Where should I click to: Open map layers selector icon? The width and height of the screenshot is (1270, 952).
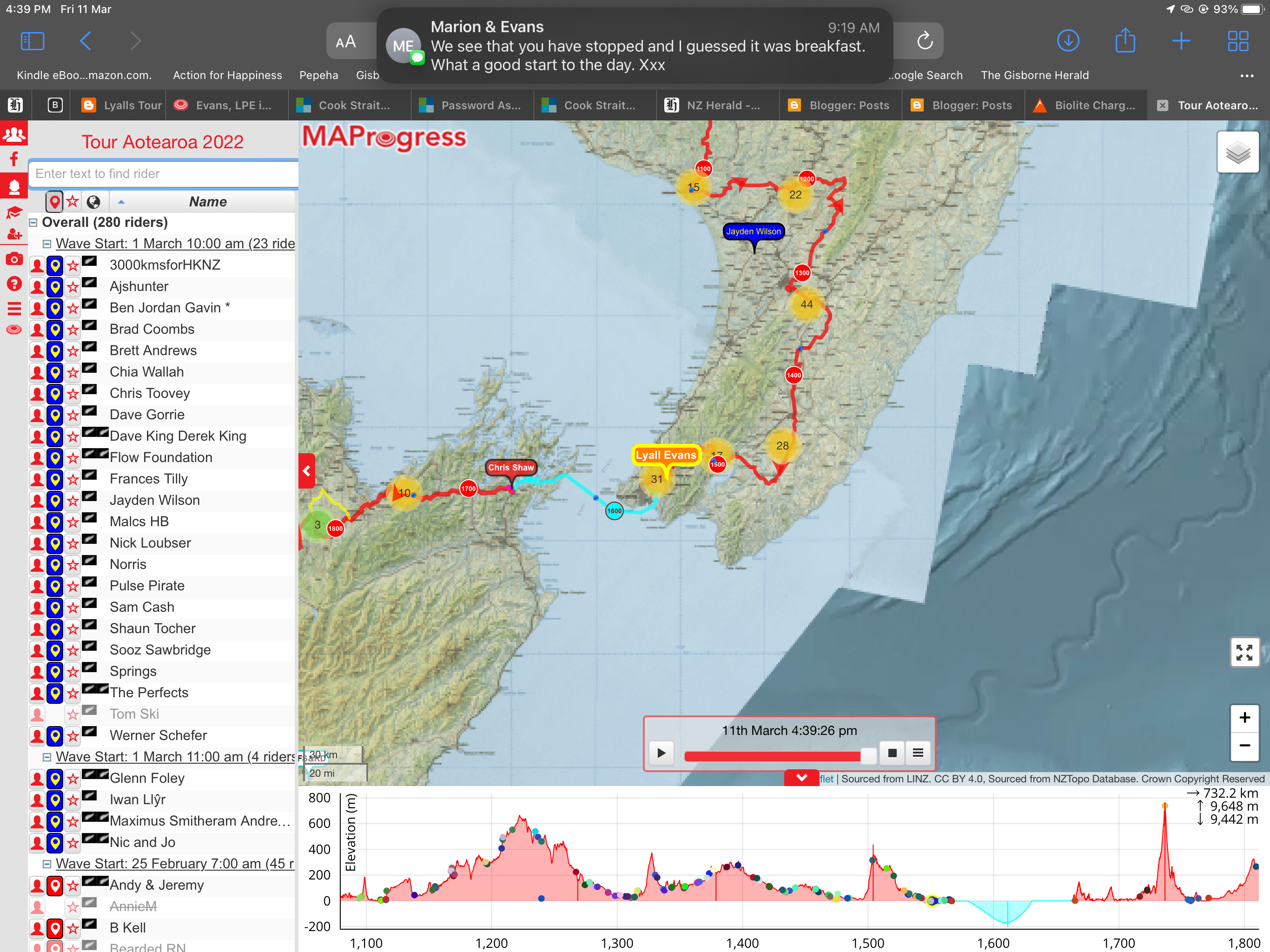tap(1238, 153)
